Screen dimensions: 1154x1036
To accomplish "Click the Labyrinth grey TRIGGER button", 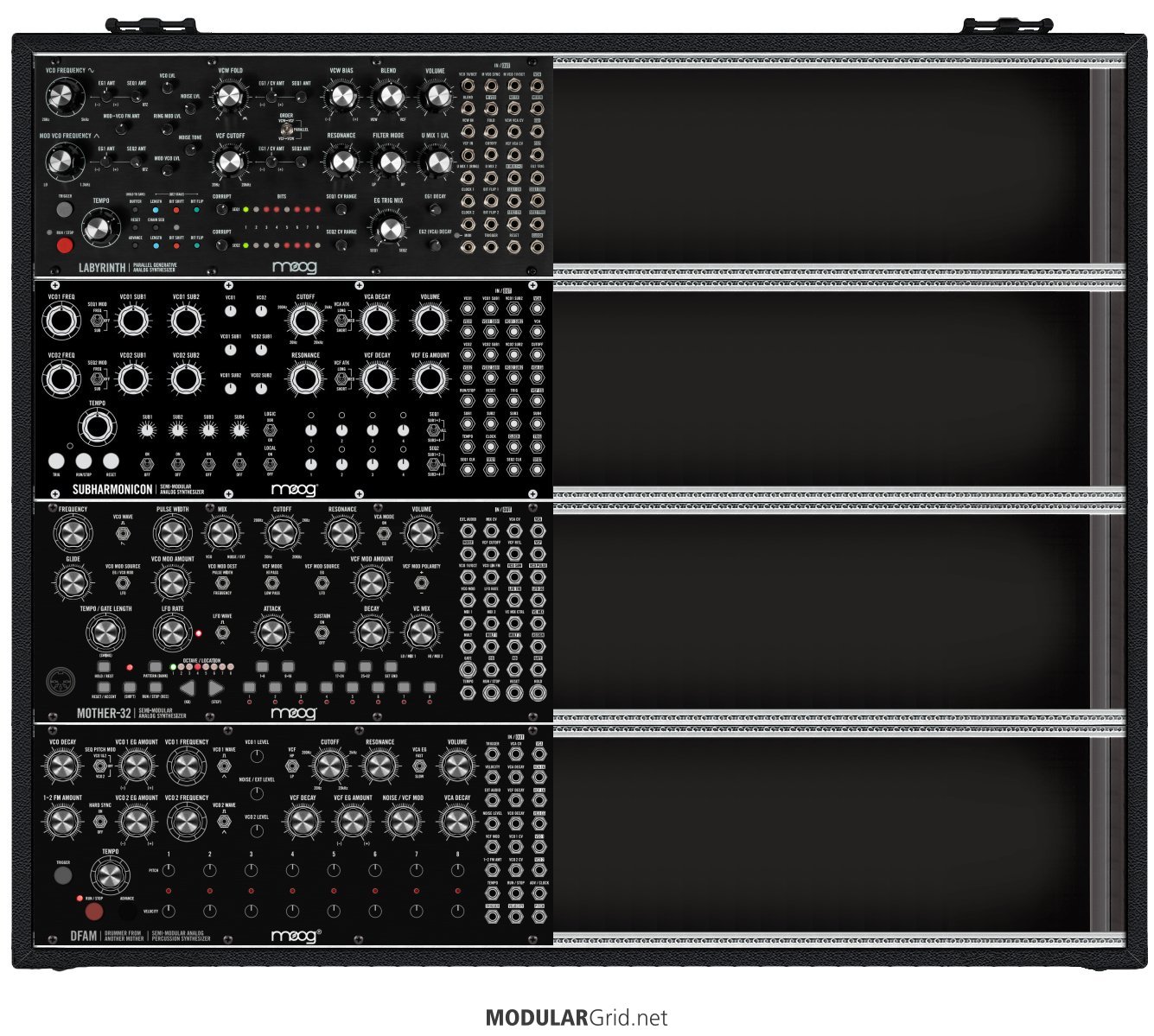I will pos(65,209).
